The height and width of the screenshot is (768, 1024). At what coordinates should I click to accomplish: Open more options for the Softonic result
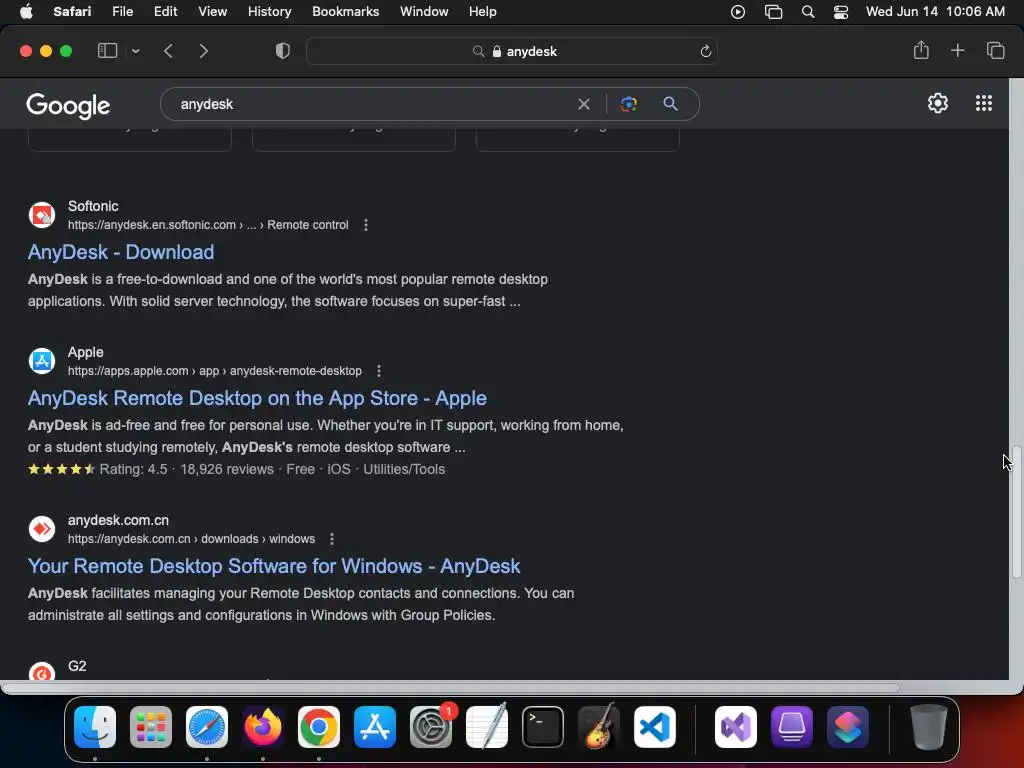(x=366, y=225)
